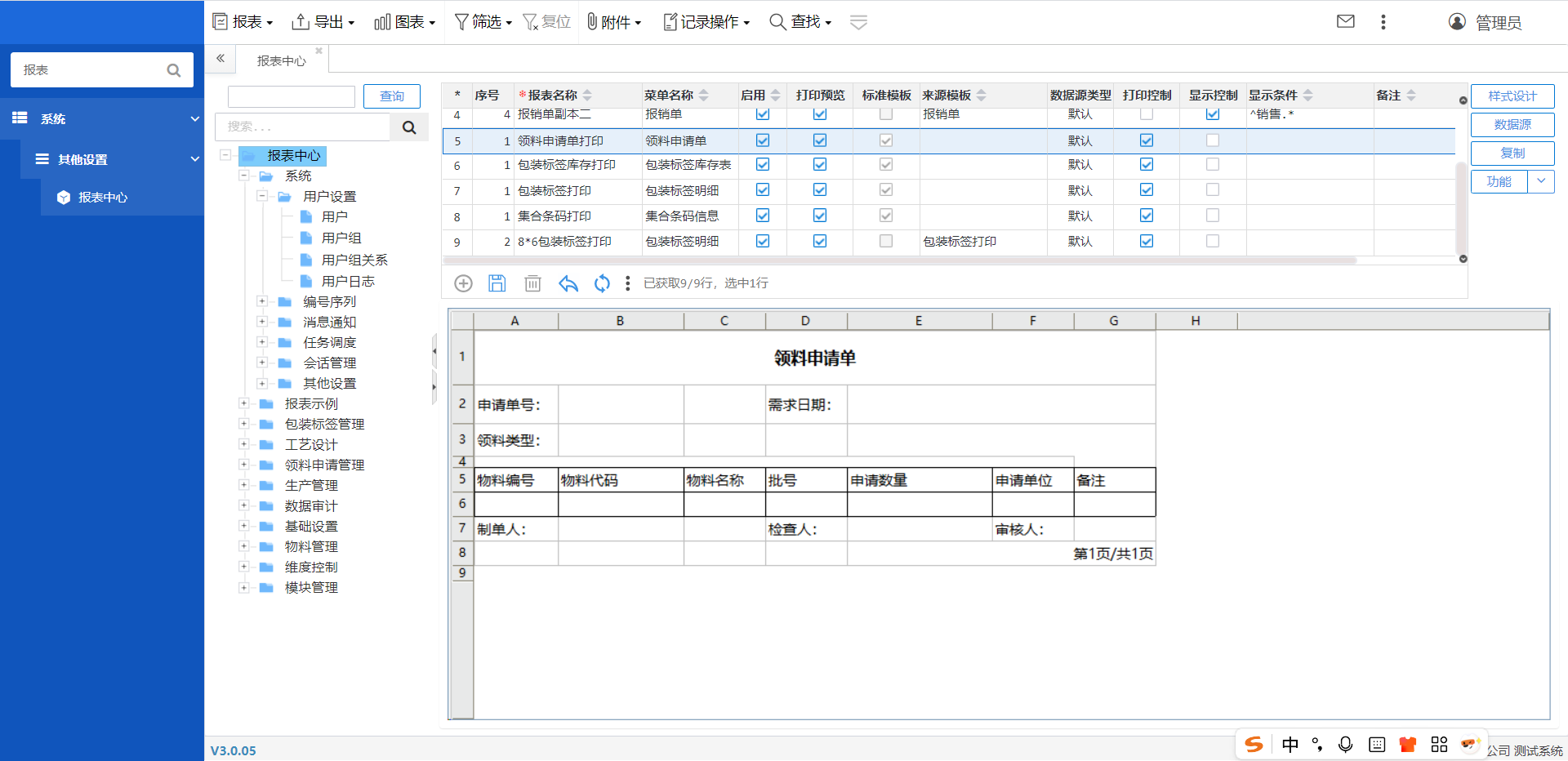The height and width of the screenshot is (761, 1568).
Task: Enable 显示控制 checkbox for 包装标签打印 row
Action: click(1213, 190)
